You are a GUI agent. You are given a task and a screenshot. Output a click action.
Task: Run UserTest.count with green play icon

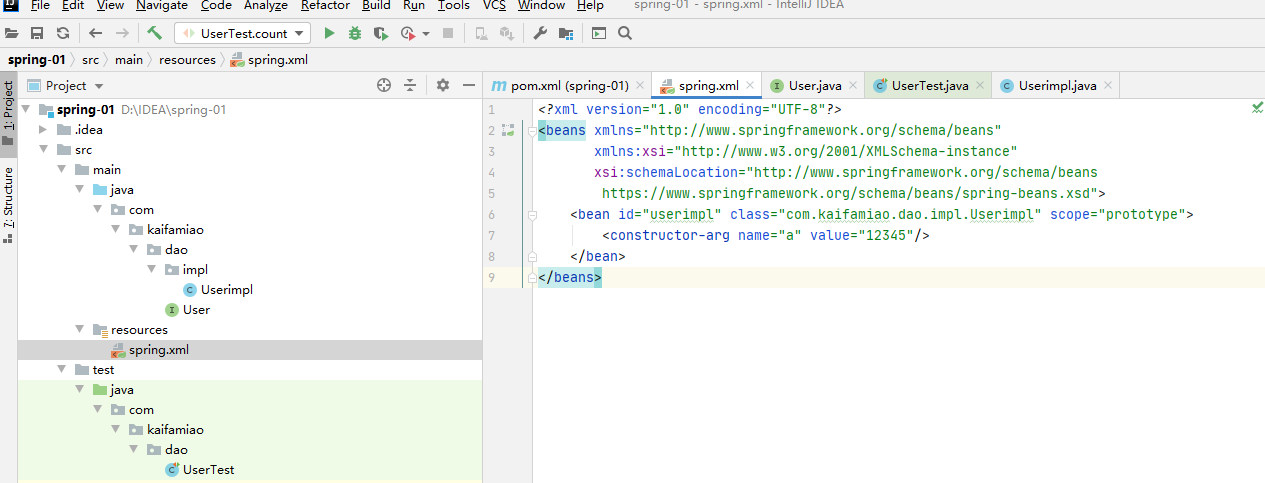pos(329,33)
